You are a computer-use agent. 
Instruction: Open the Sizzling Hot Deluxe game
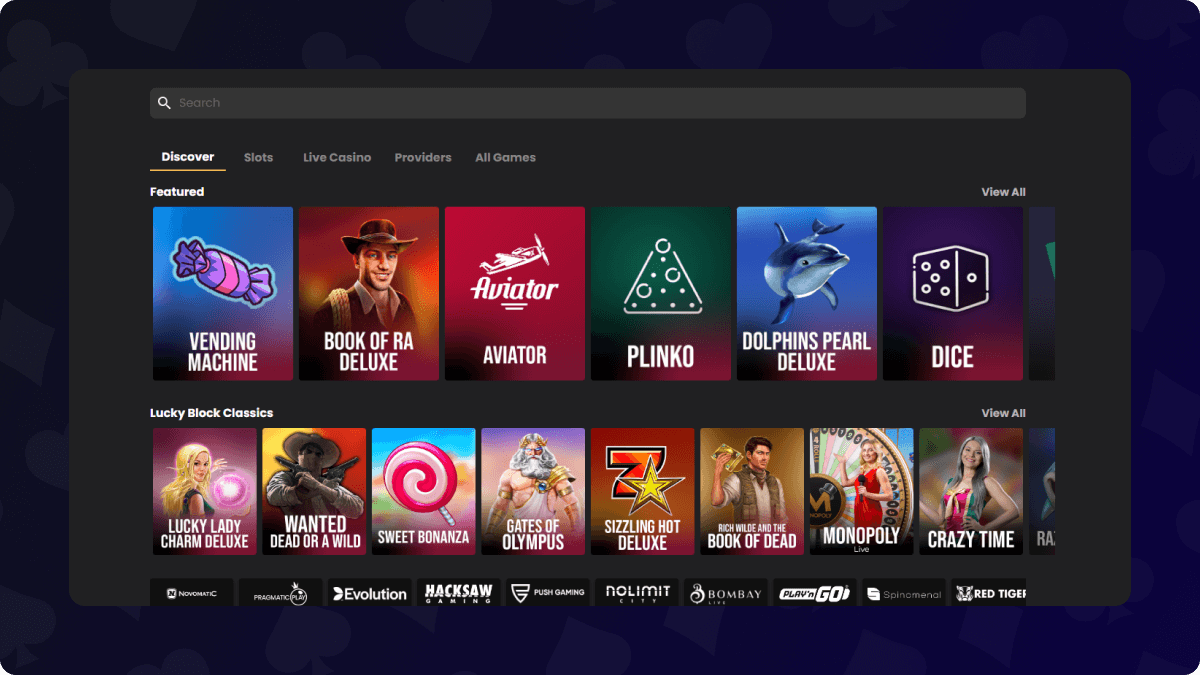pyautogui.click(x=643, y=491)
